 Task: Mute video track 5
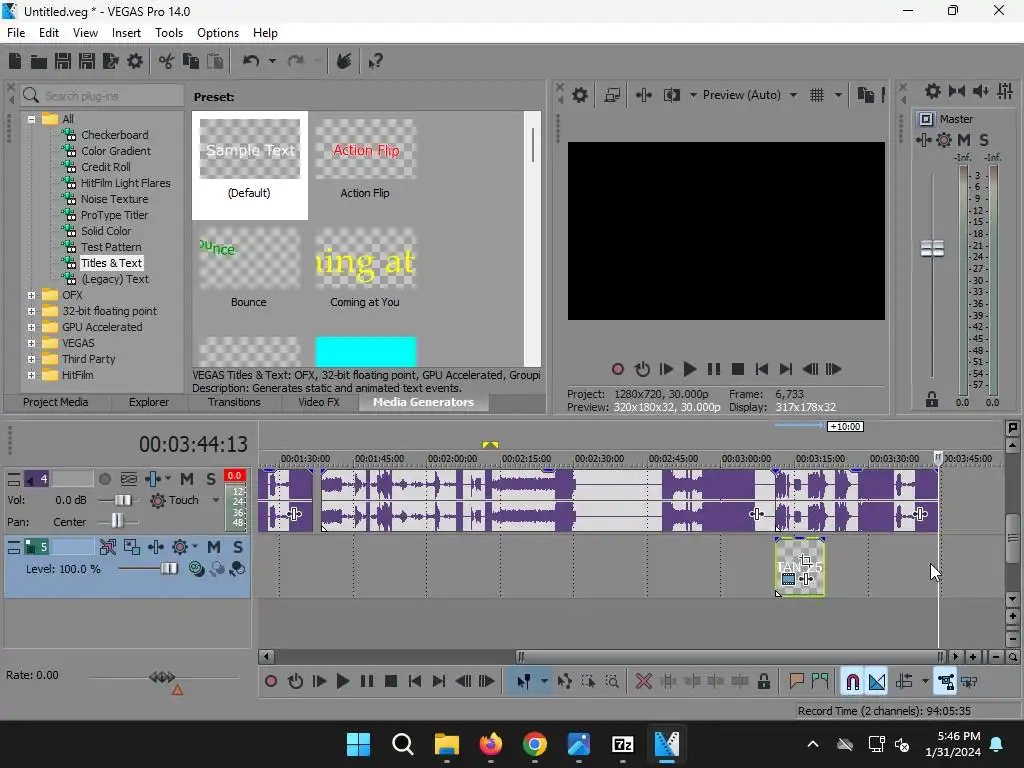coord(214,547)
